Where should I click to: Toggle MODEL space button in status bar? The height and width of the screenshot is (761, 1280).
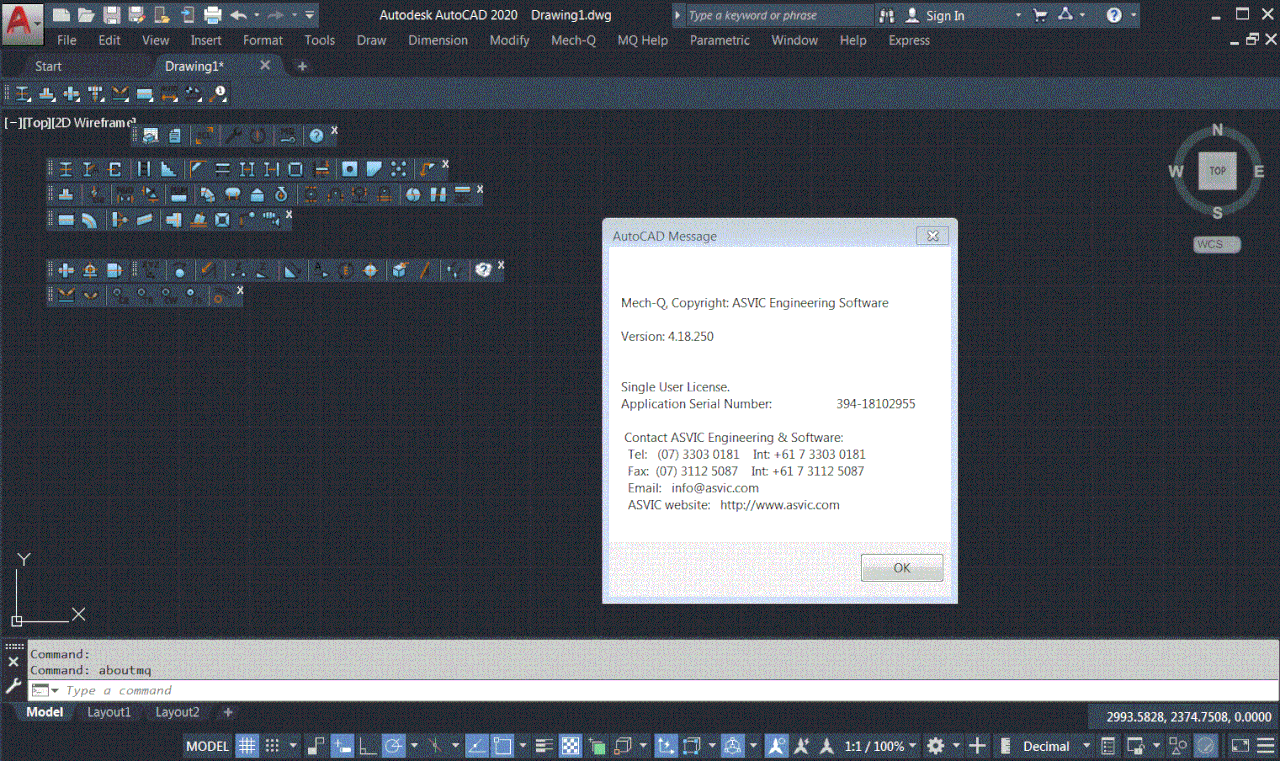(x=208, y=746)
